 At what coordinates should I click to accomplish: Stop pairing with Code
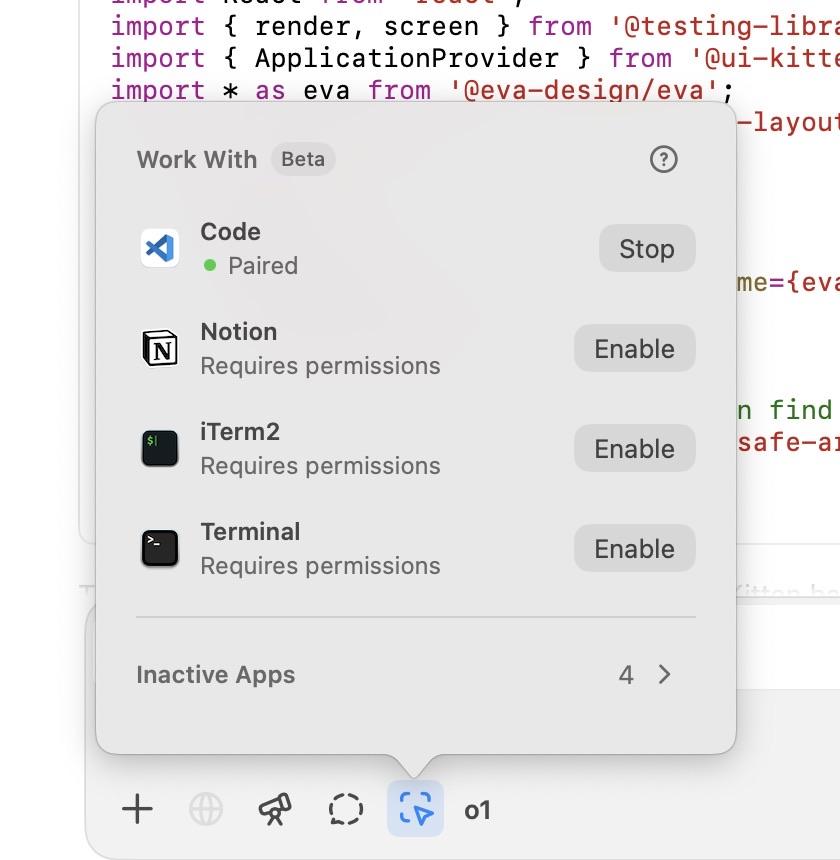pos(647,248)
